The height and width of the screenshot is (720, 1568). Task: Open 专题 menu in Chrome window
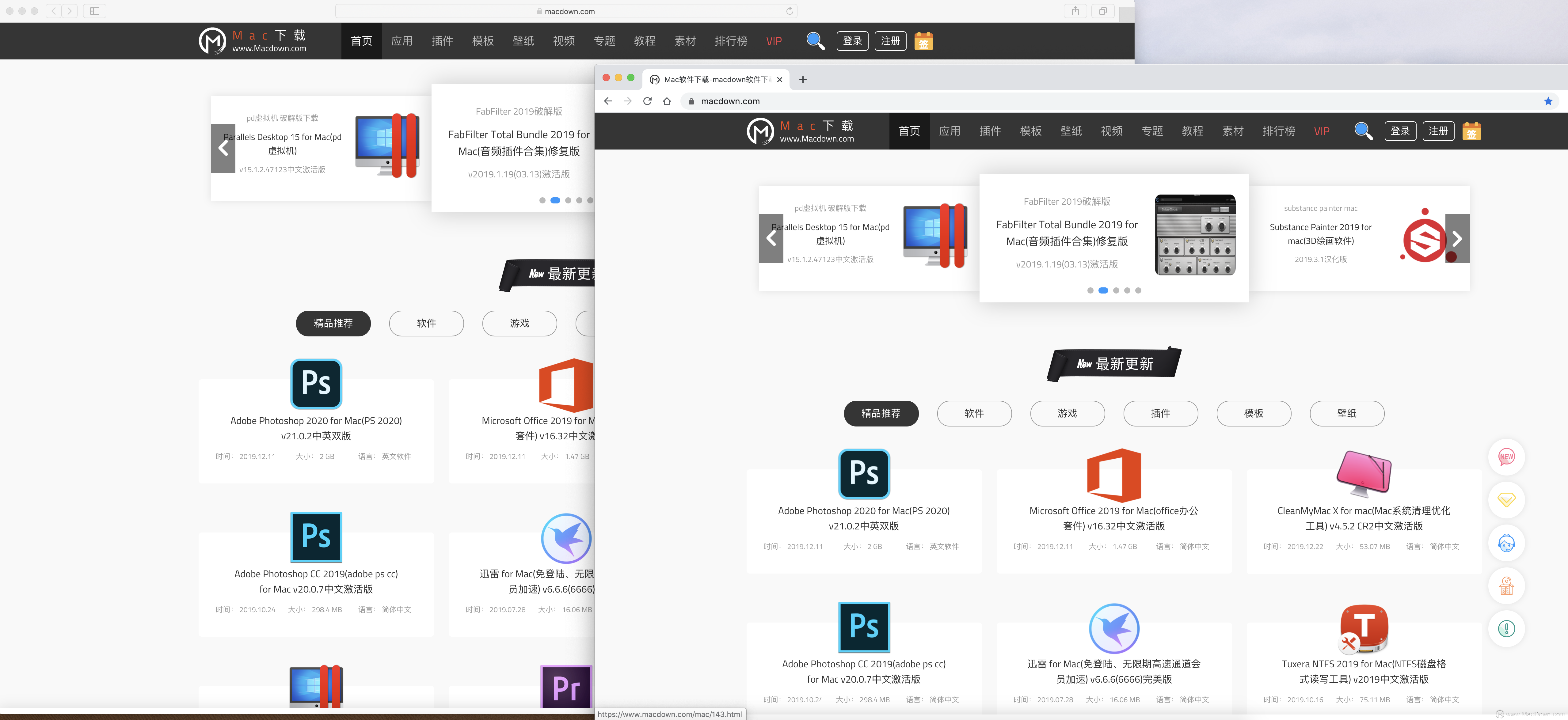tap(1152, 131)
